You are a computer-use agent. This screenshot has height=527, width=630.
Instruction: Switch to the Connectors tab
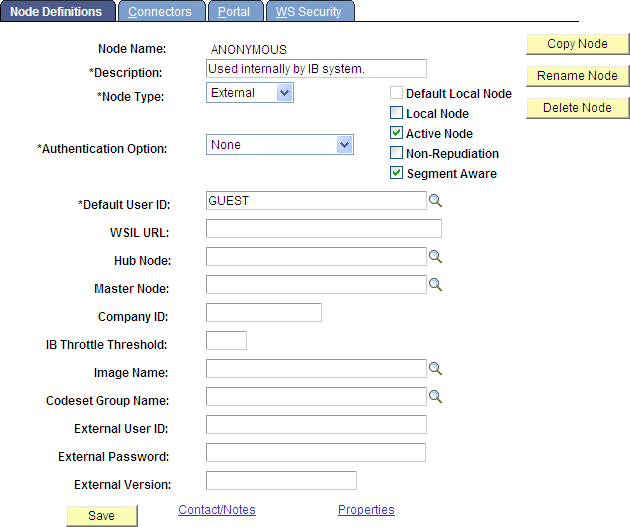click(x=160, y=12)
